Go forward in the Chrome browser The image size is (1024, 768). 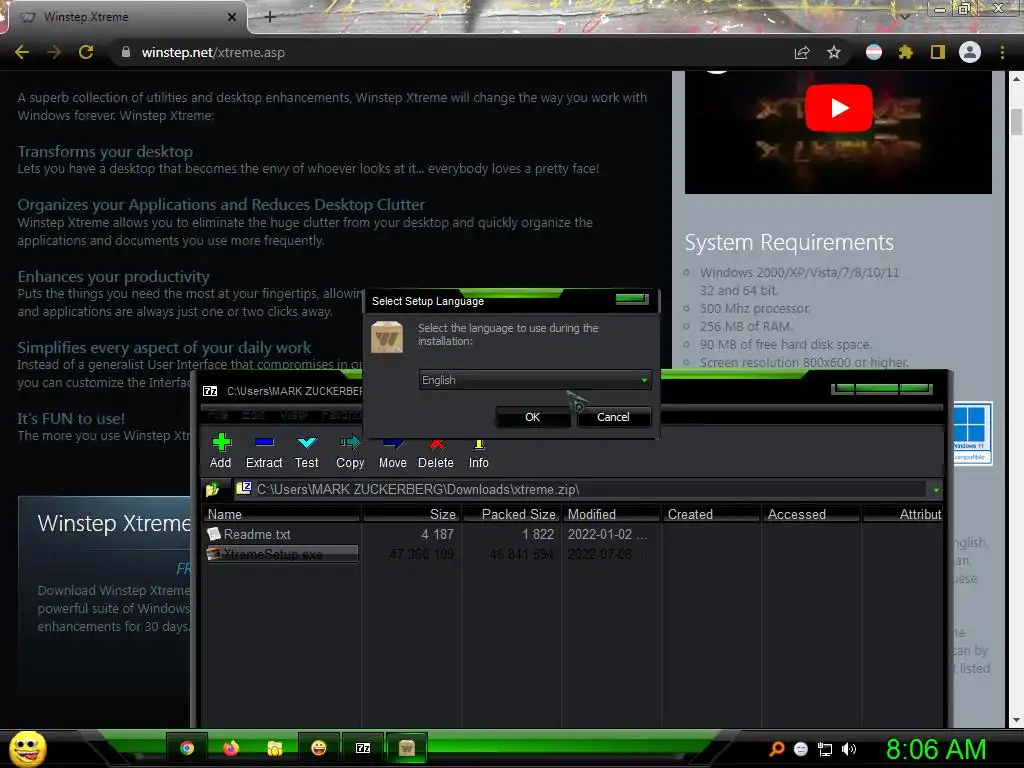coord(54,52)
